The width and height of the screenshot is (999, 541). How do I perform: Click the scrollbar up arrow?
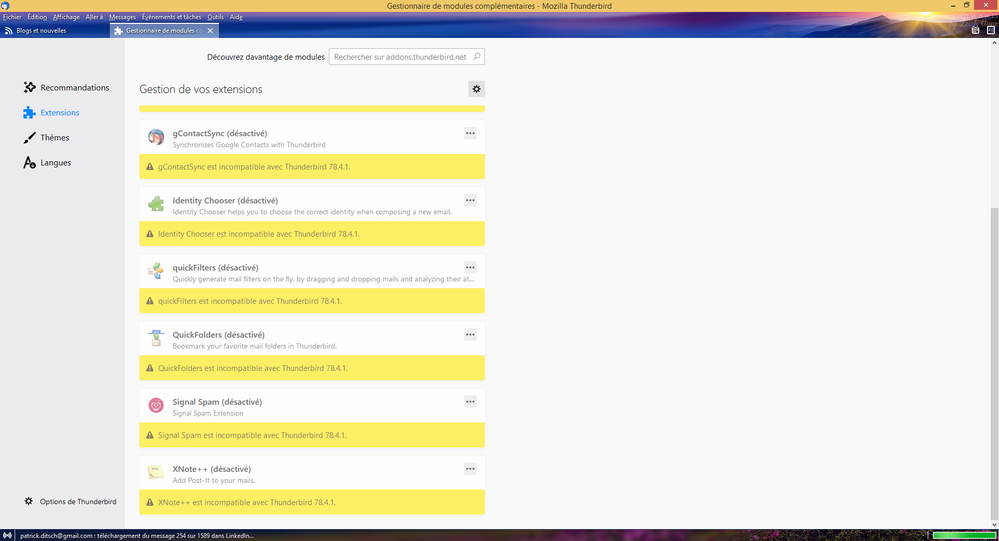click(995, 43)
